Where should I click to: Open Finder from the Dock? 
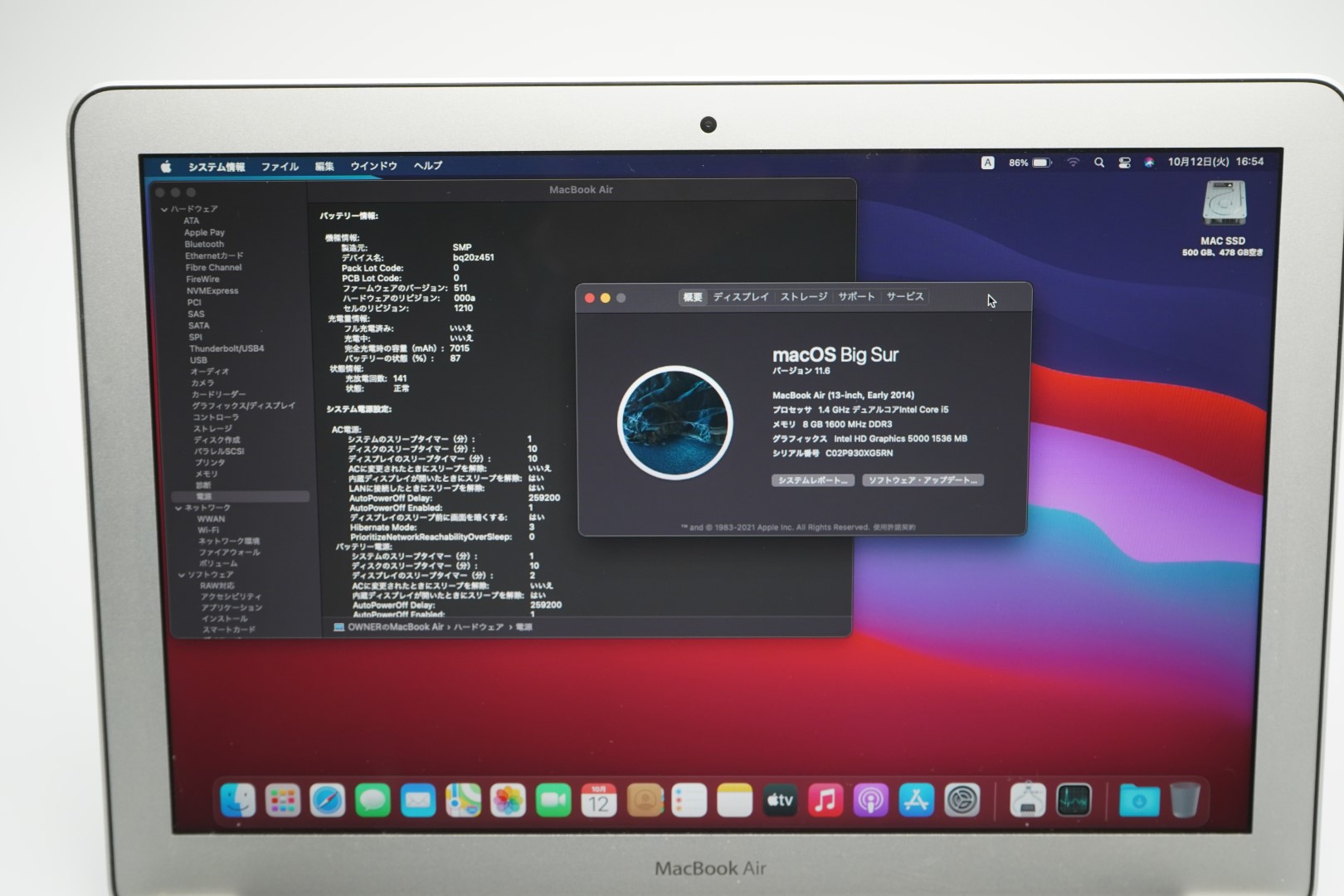point(238,801)
